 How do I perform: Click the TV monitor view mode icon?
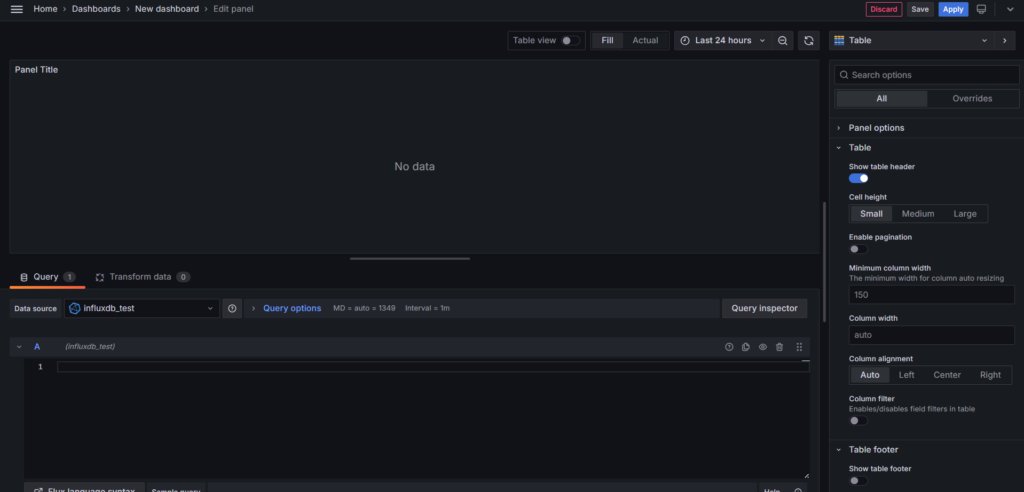(x=981, y=9)
